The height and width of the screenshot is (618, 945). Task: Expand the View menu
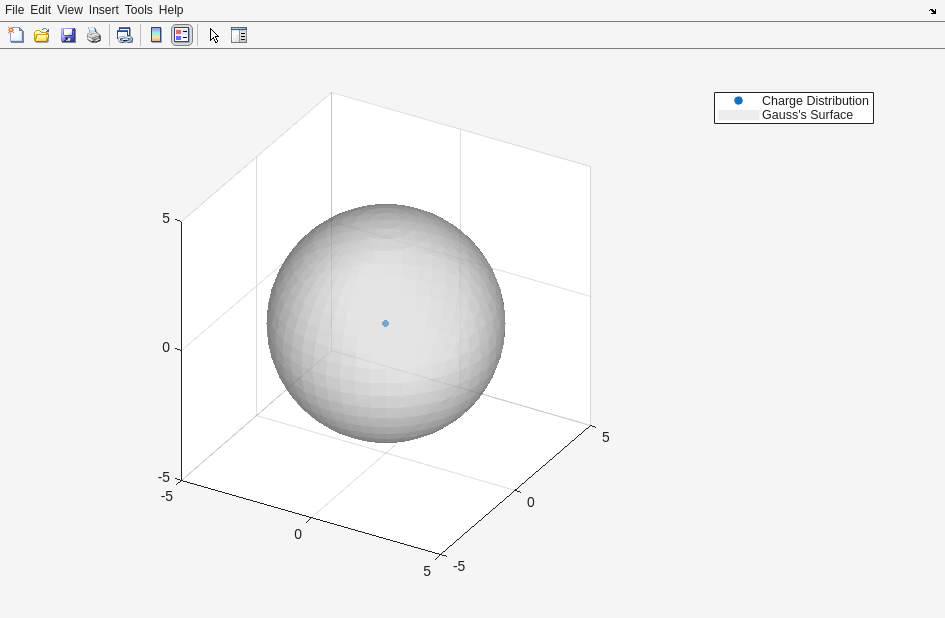69,10
